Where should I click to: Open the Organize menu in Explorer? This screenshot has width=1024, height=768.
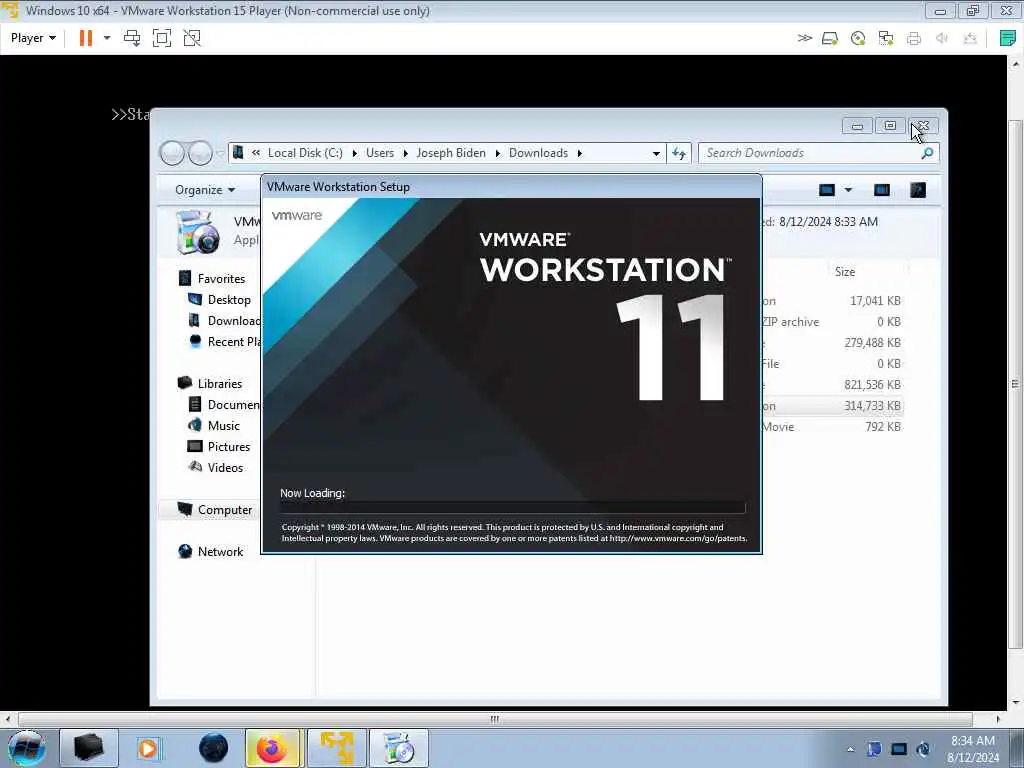204,190
